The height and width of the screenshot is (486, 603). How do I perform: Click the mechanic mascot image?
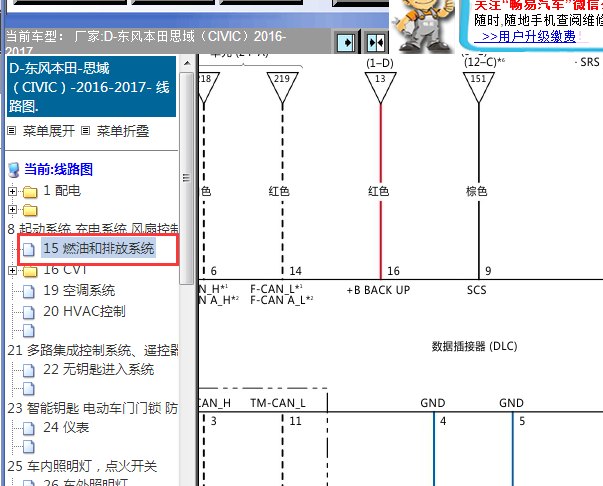click(x=423, y=25)
